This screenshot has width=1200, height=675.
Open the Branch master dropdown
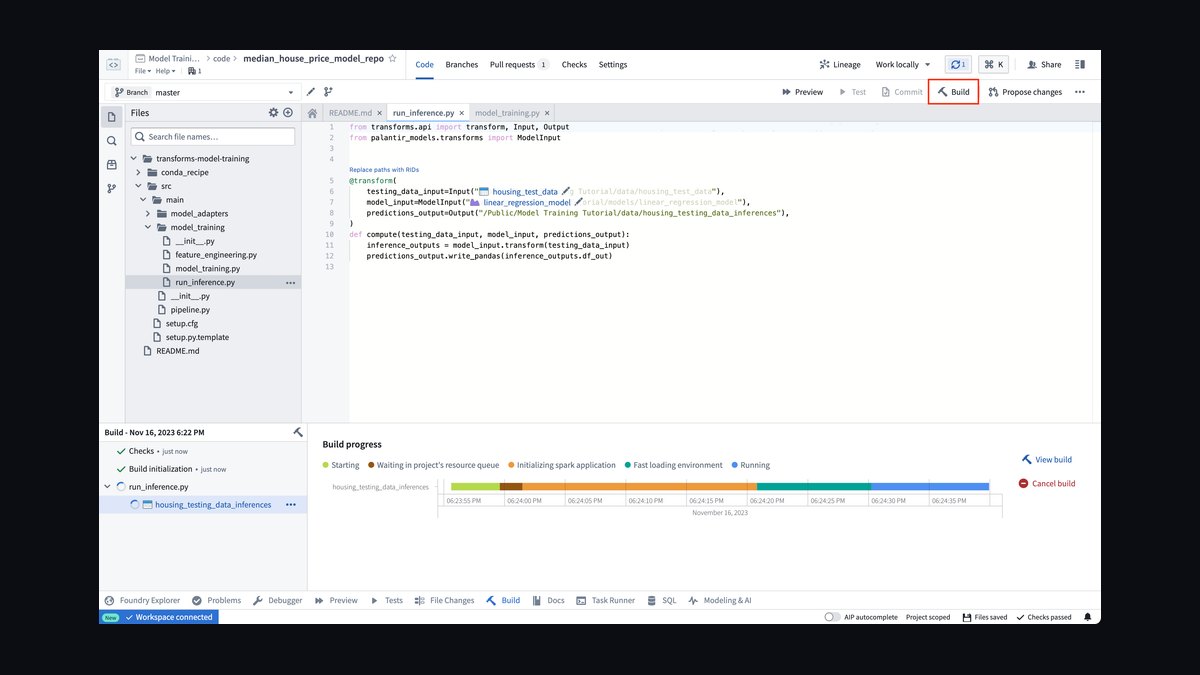(205, 92)
